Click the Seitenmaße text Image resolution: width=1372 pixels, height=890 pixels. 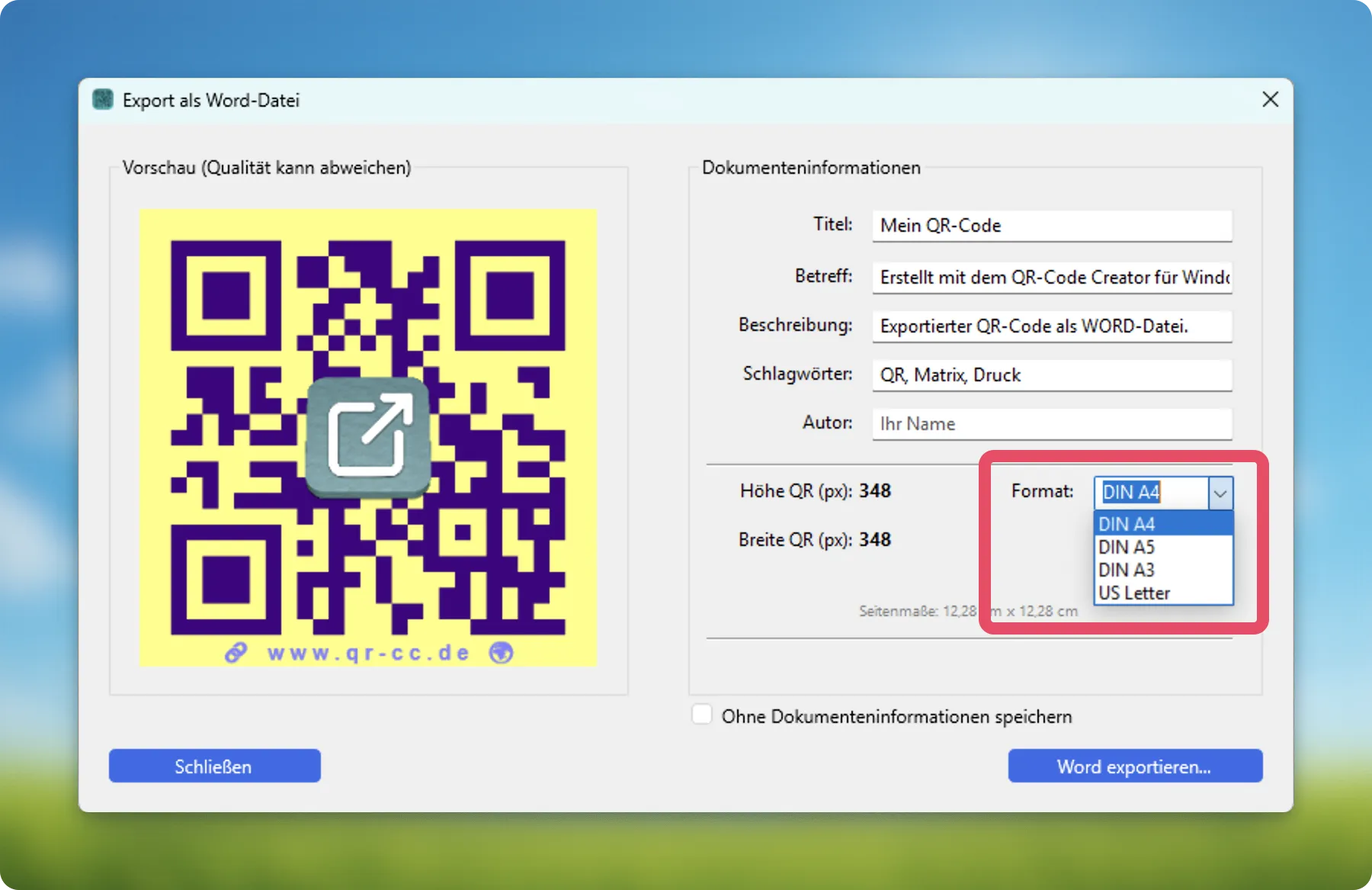click(968, 611)
